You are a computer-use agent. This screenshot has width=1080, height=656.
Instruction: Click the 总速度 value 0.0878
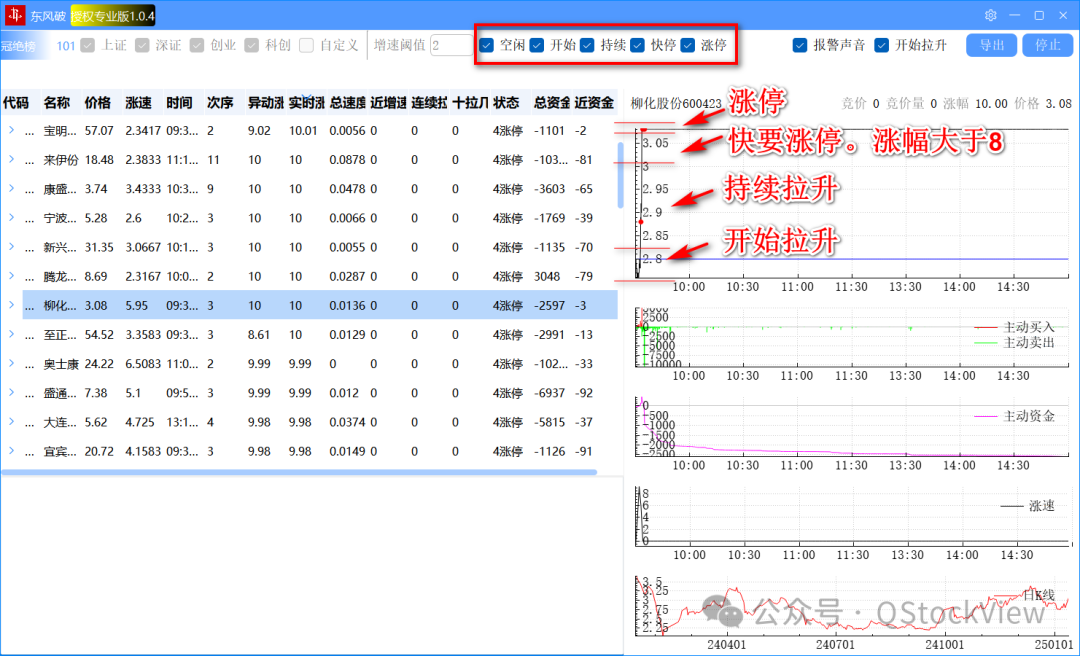pos(347,160)
